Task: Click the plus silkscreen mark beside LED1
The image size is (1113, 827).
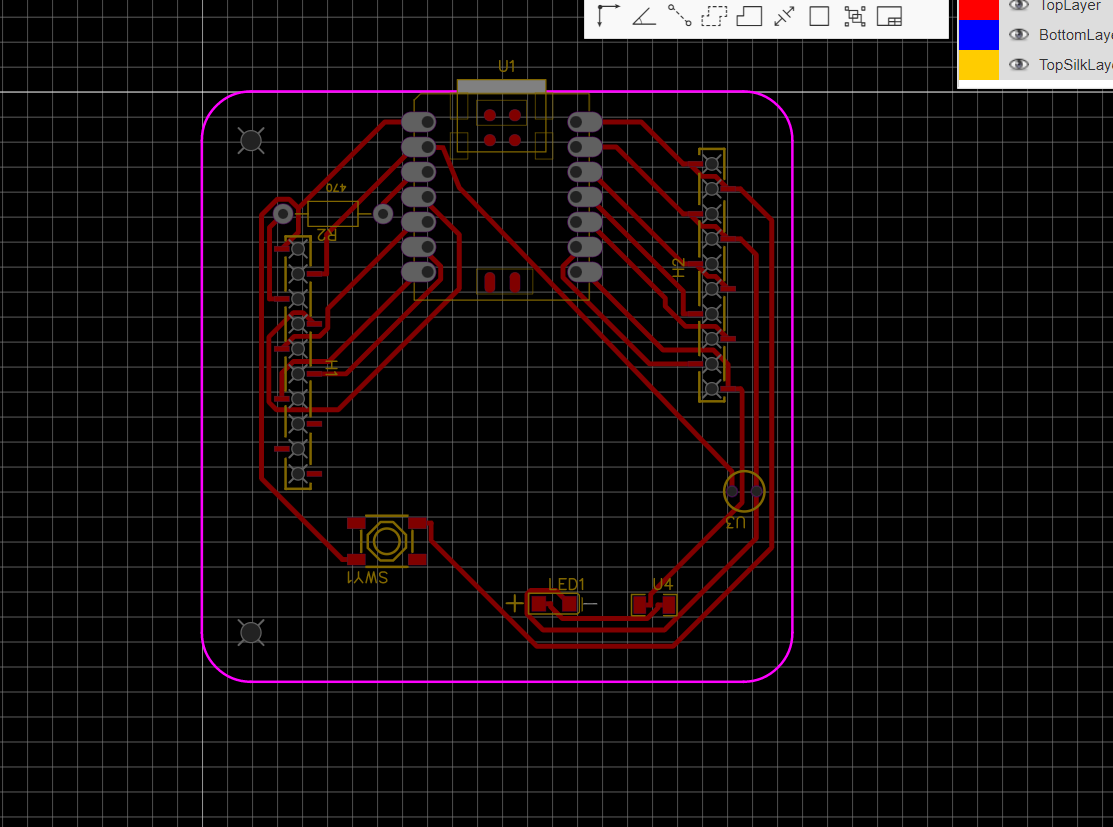Action: [514, 604]
